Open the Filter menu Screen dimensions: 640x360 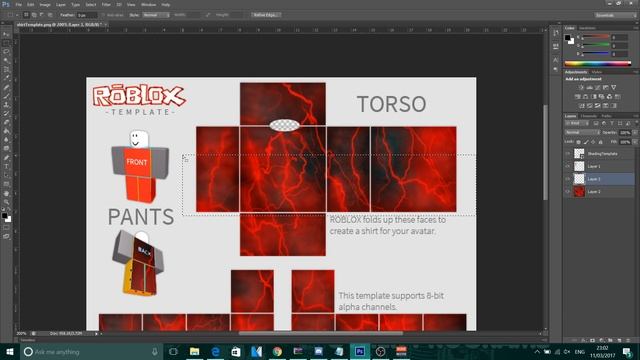106,5
